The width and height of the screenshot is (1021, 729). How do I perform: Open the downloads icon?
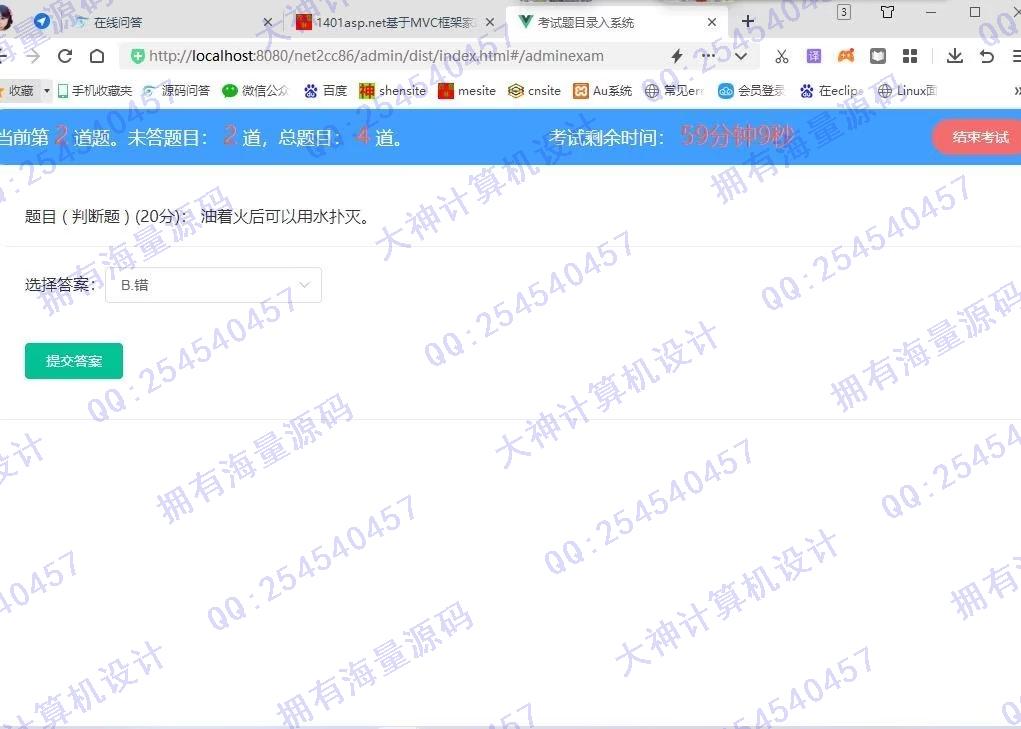tap(955, 56)
